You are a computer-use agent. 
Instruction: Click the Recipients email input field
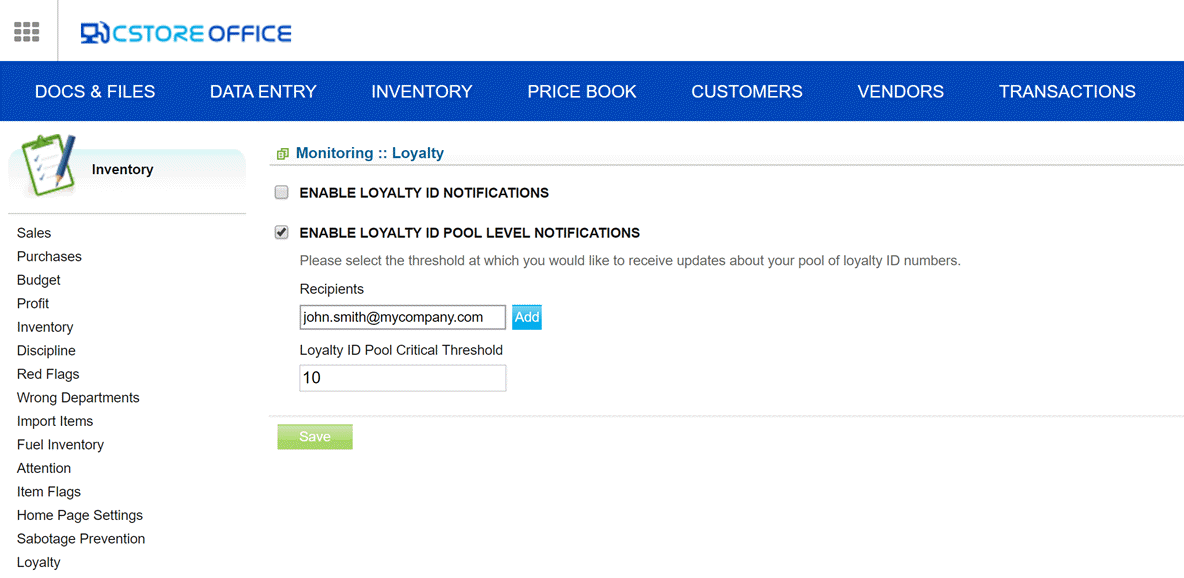[x=402, y=317]
